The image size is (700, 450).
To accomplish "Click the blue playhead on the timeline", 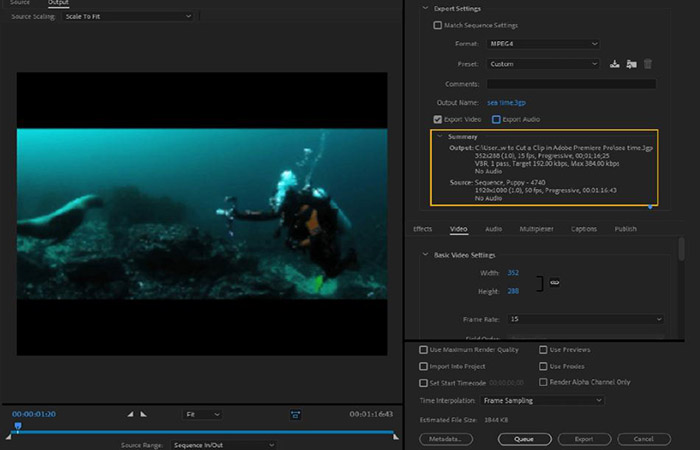I will [18, 427].
